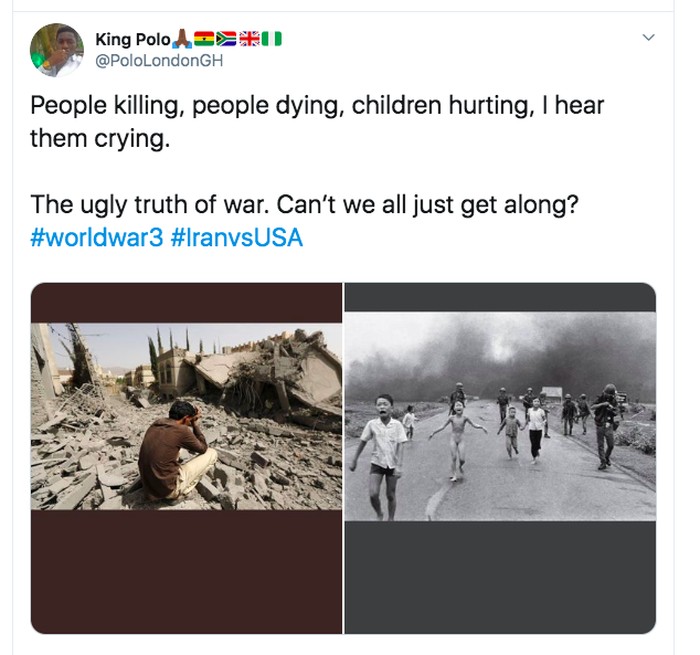Screen dimensions: 700x655
Task: Click the Nigeria flag emoji
Action: (x=272, y=39)
